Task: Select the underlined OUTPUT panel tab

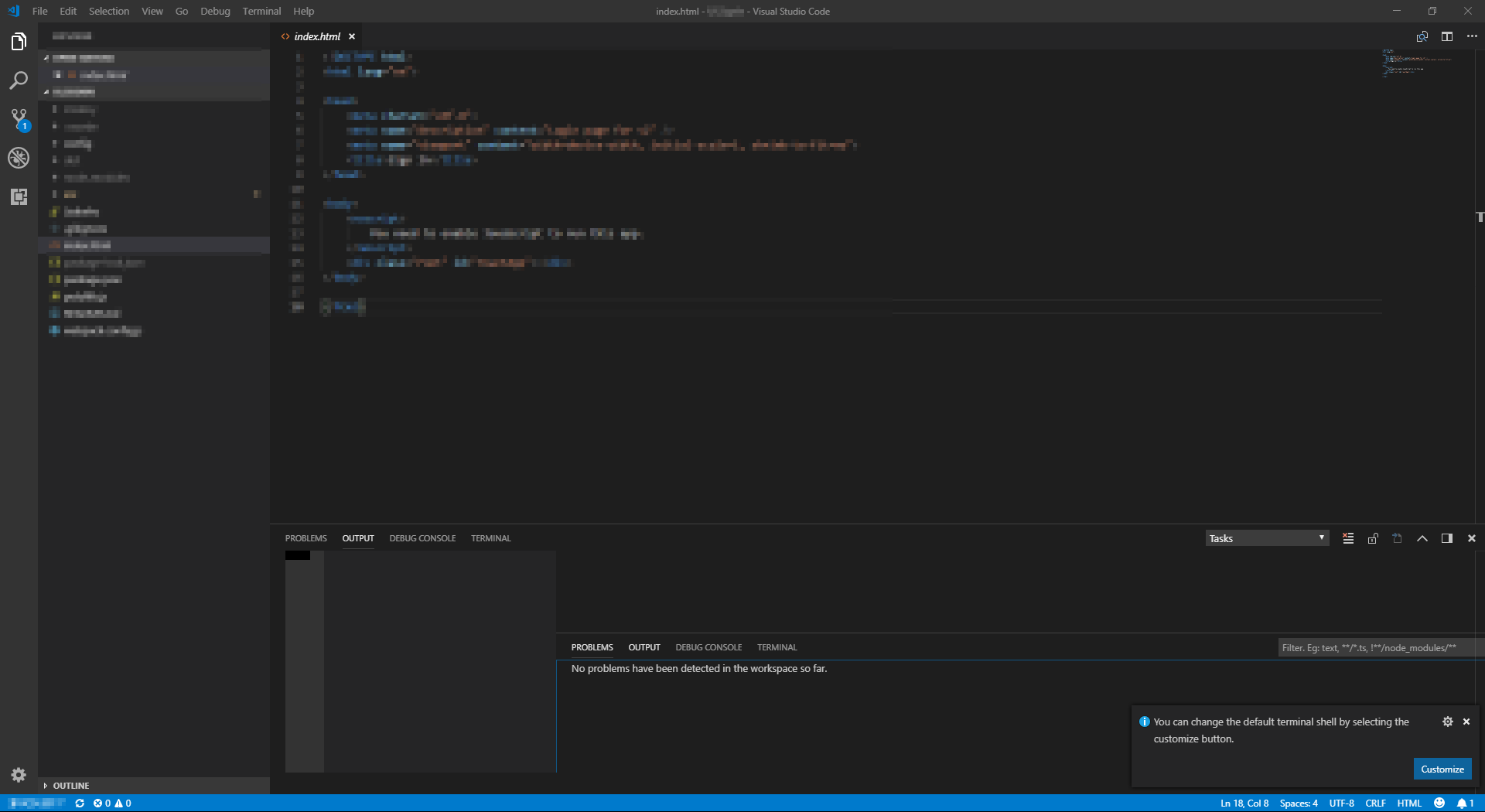Action: point(358,538)
